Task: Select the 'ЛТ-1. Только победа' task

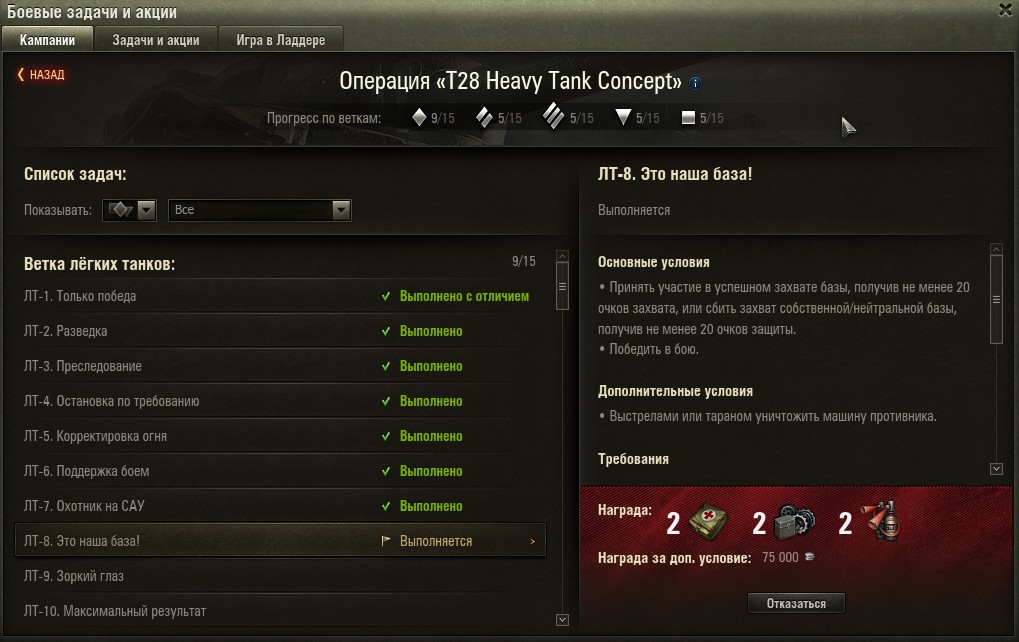Action: point(279,296)
